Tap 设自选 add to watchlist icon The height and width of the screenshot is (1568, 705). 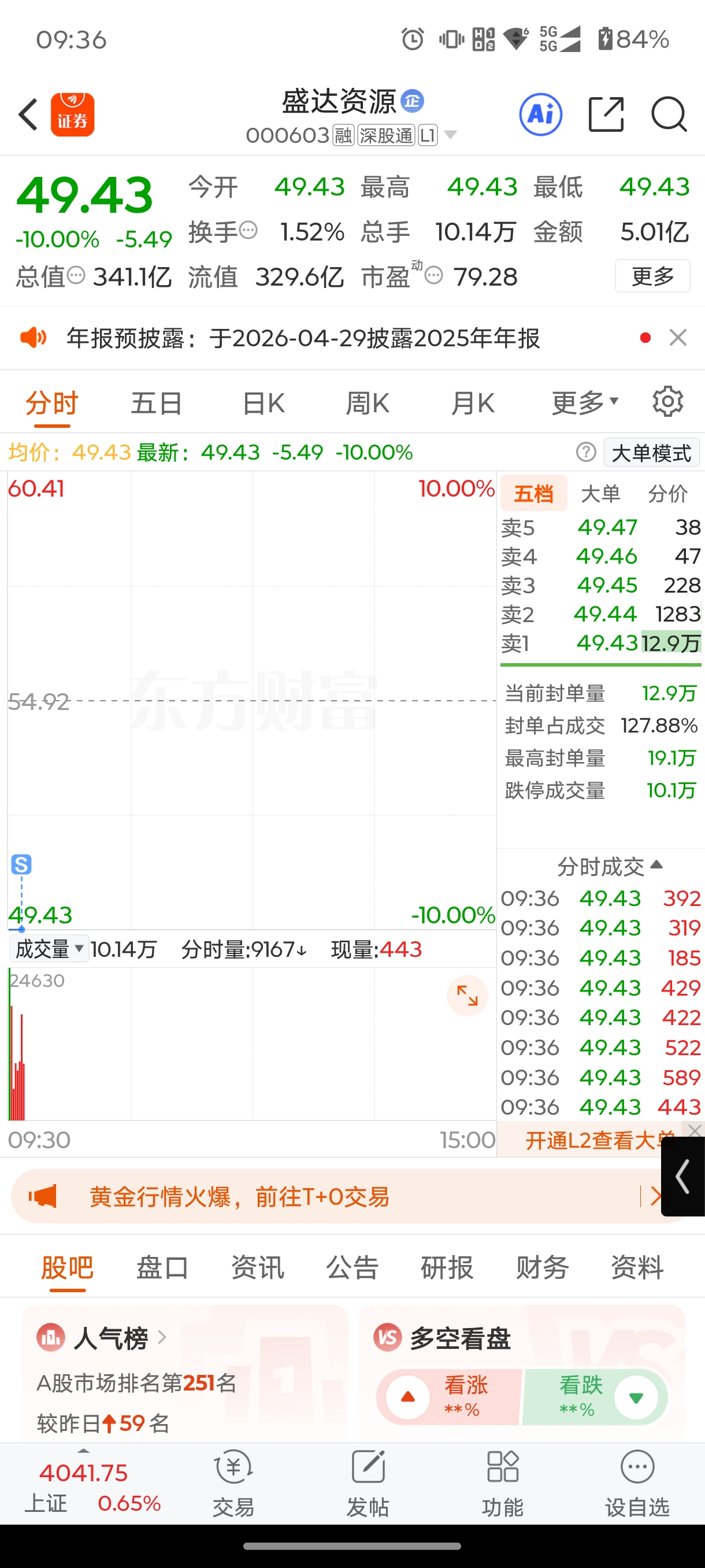tap(637, 1467)
